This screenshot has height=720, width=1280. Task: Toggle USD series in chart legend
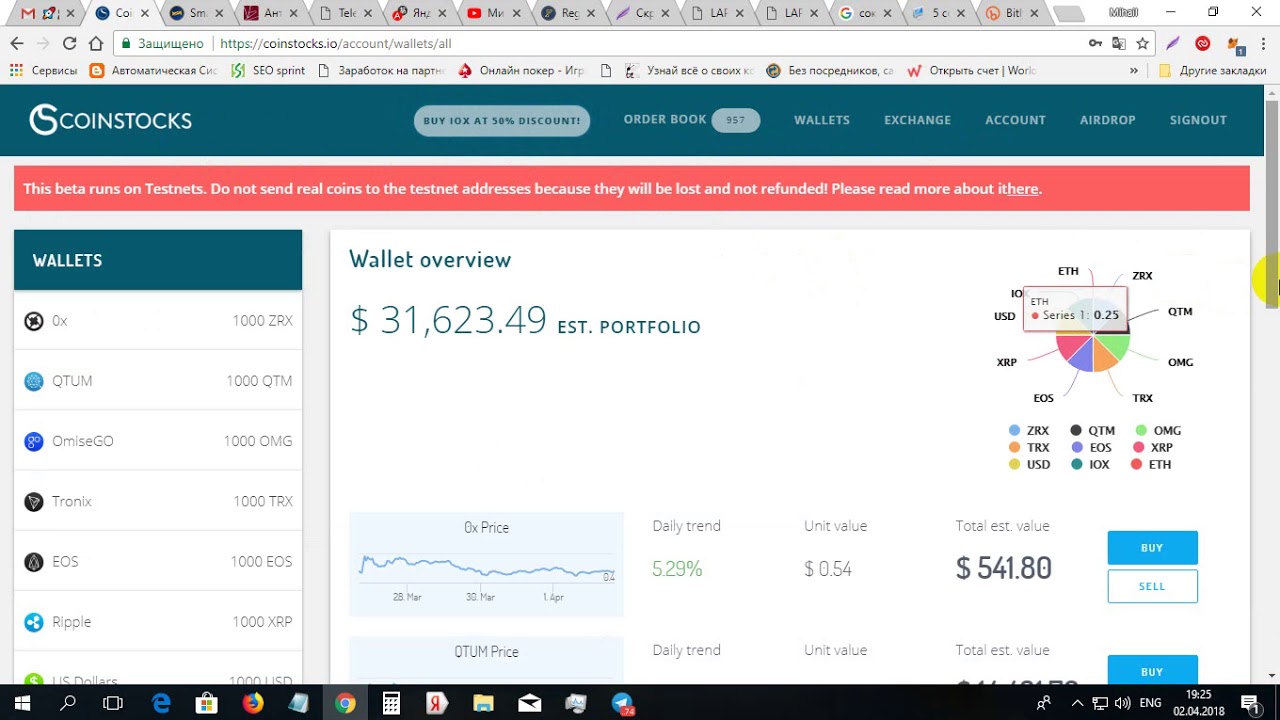pos(1030,465)
